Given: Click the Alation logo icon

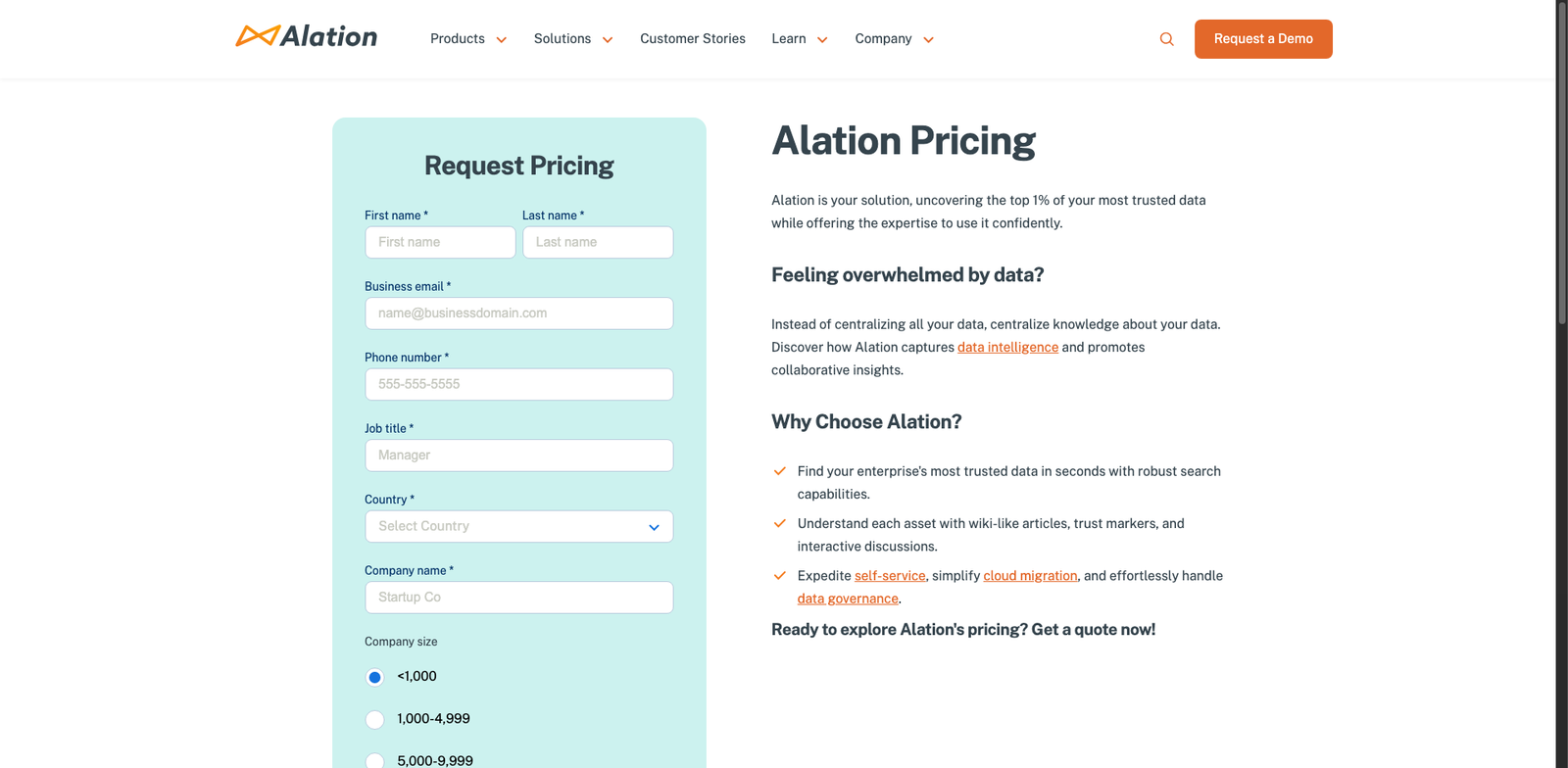Looking at the screenshot, I should pyautogui.click(x=257, y=36).
